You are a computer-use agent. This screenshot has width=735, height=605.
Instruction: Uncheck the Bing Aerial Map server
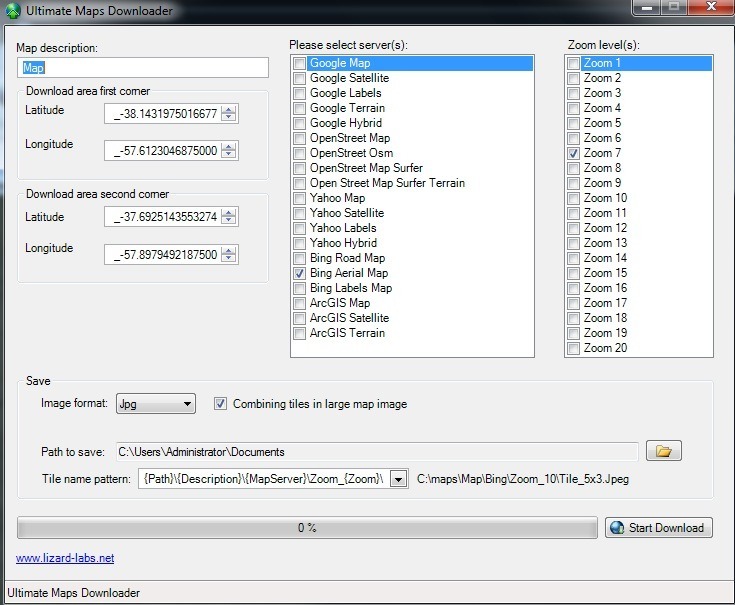point(299,273)
